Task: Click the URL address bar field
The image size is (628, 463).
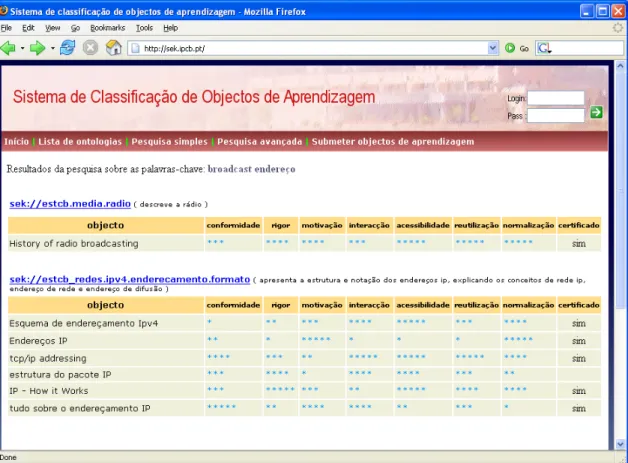Action: pyautogui.click(x=313, y=48)
